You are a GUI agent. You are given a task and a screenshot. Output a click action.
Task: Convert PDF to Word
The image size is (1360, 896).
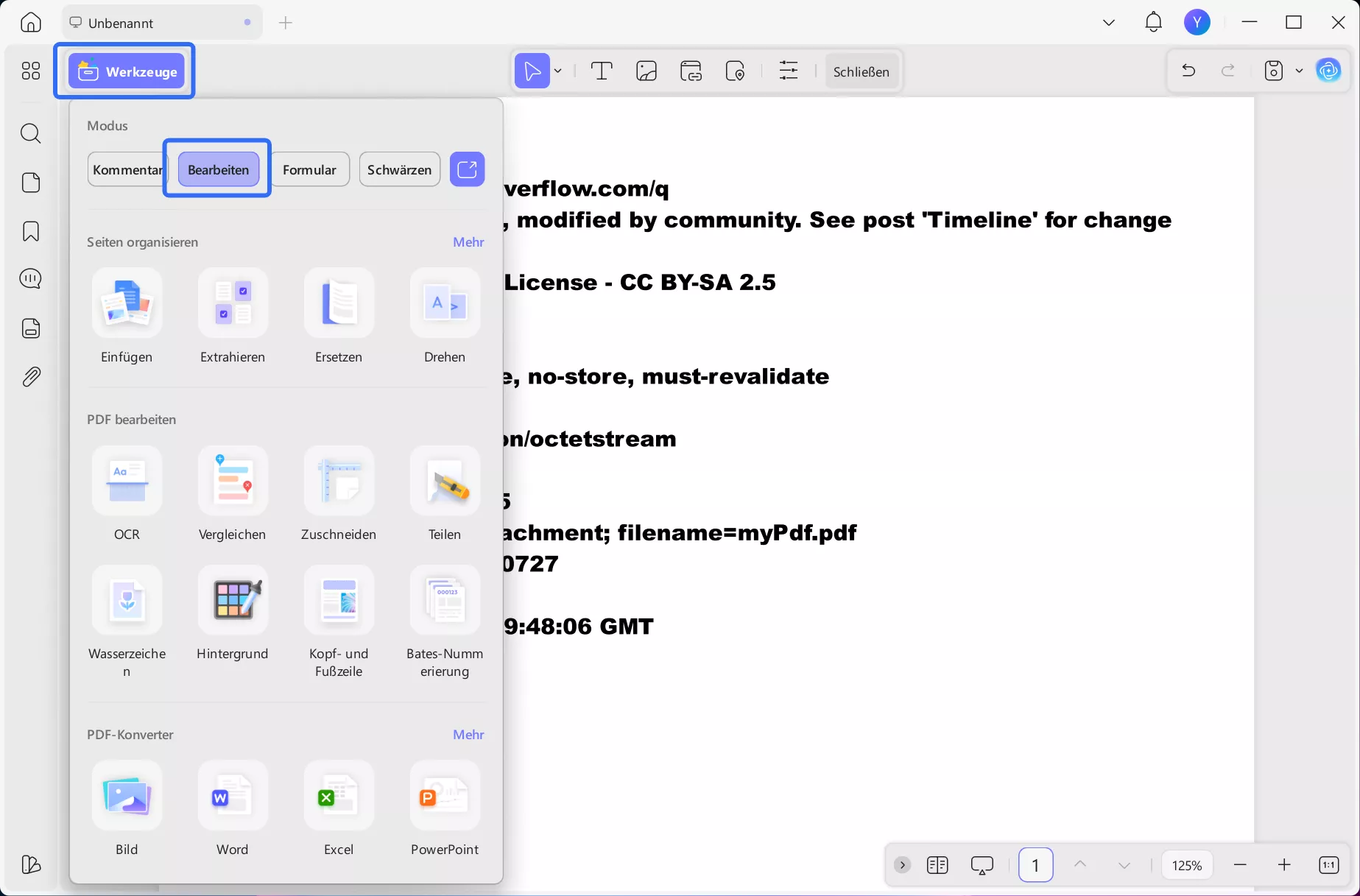click(233, 808)
